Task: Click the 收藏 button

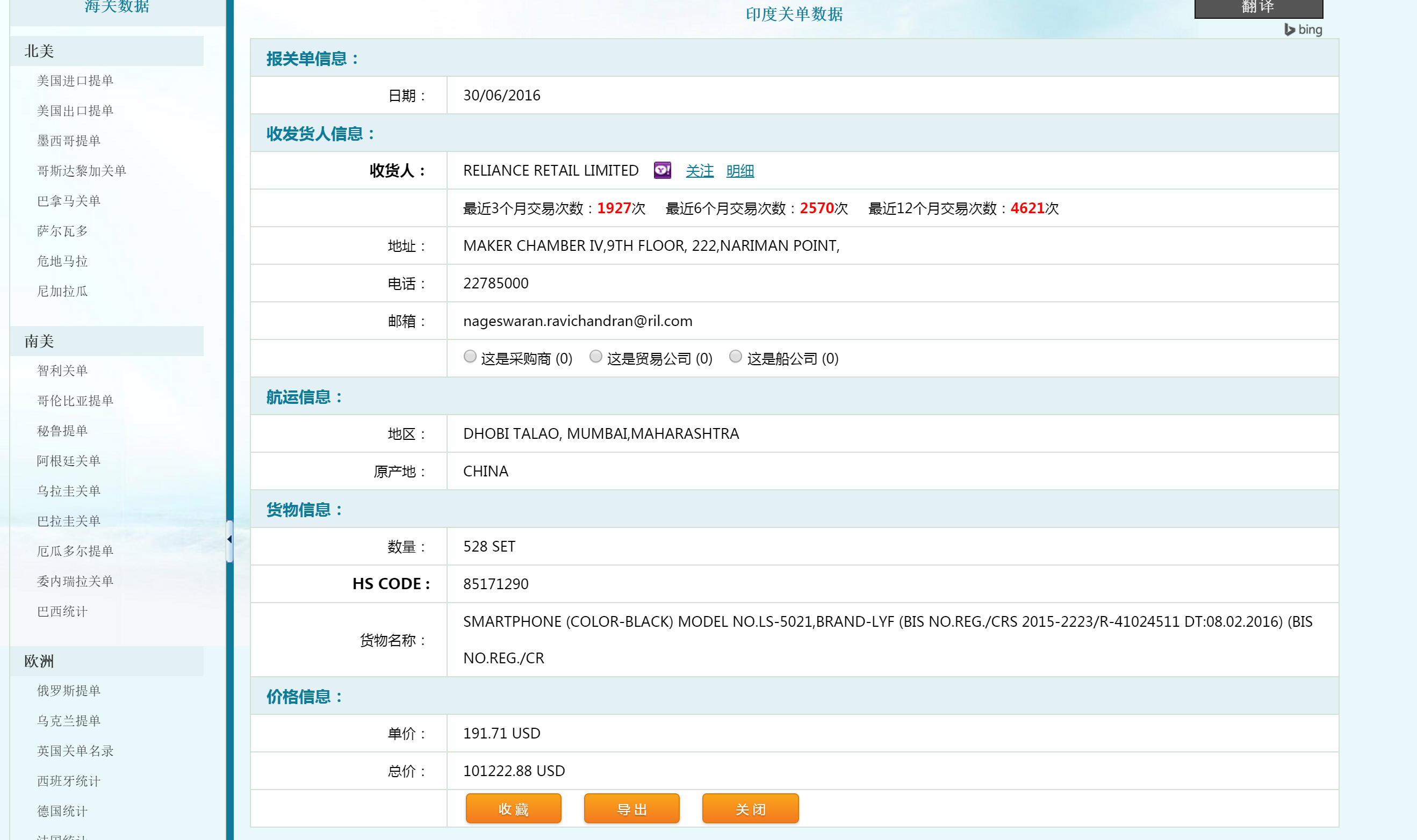Action: pyautogui.click(x=514, y=809)
